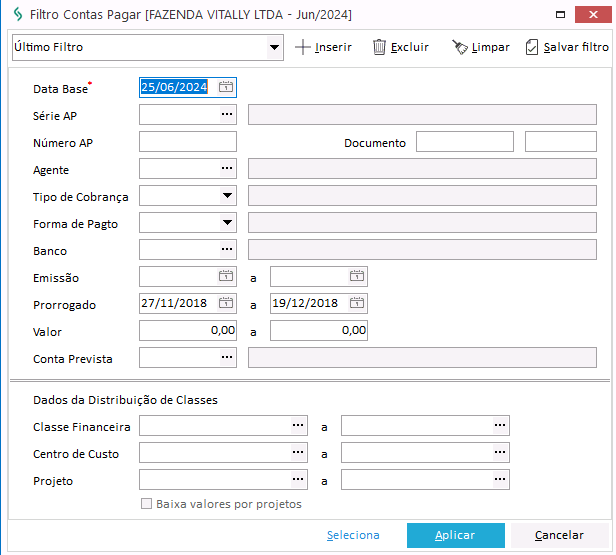Click the second Documento input field

[561, 141]
